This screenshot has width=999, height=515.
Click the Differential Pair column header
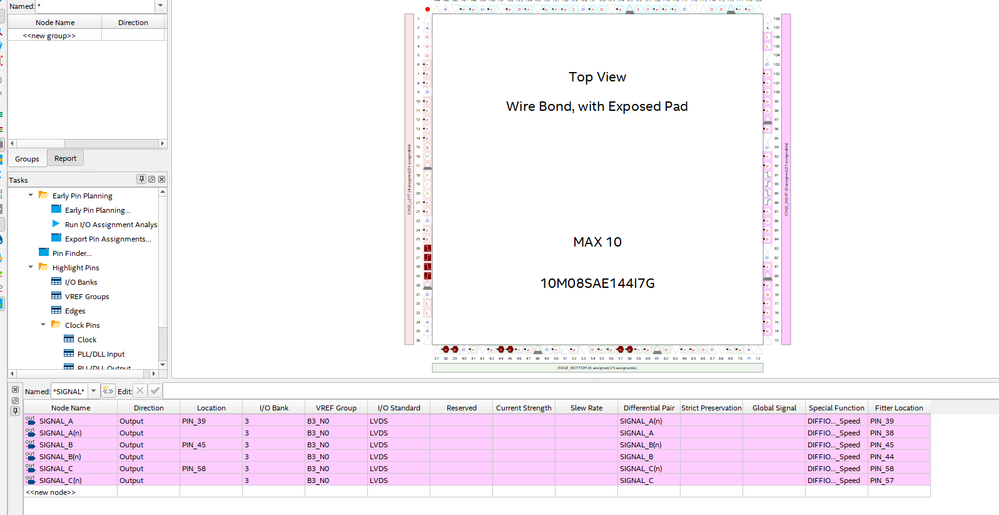tap(649, 408)
